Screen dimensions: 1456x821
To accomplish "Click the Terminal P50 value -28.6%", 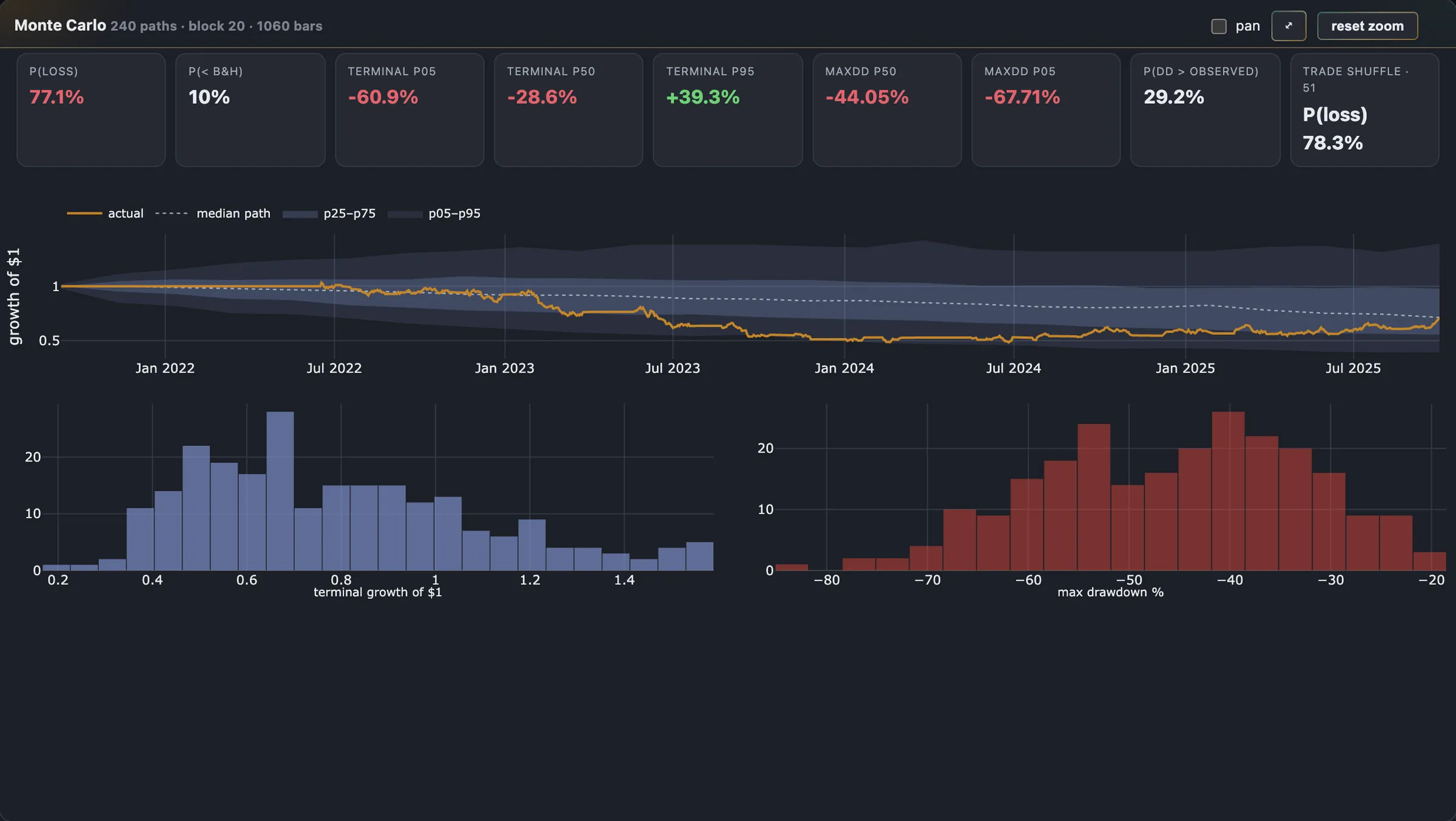I will point(542,97).
